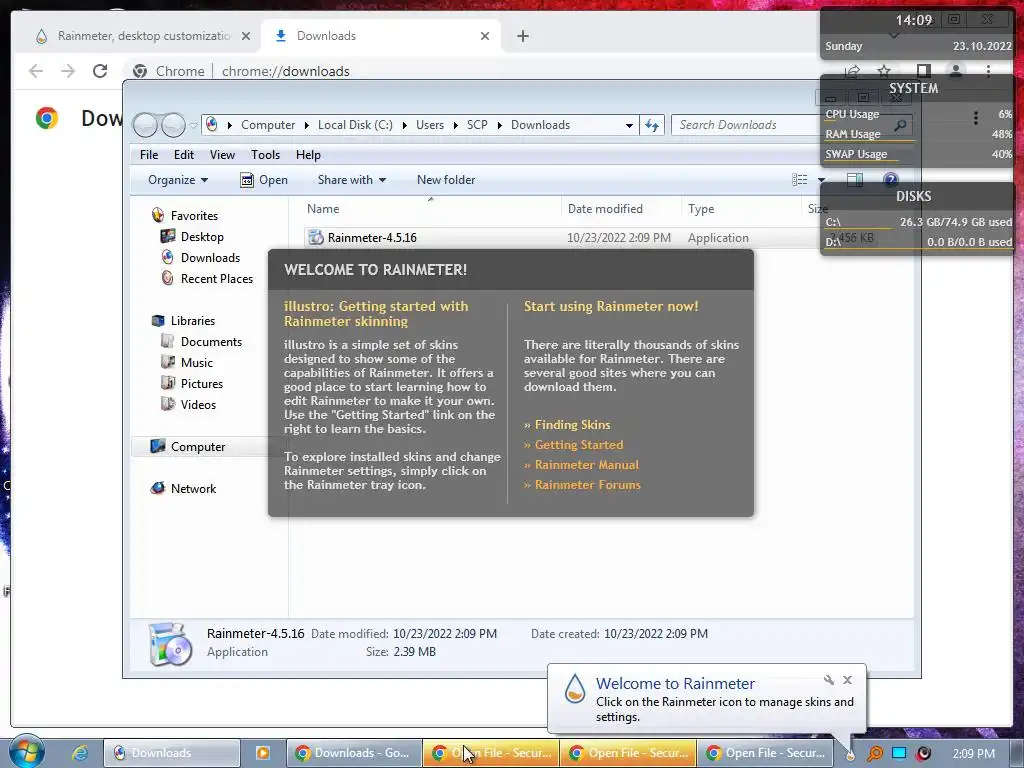Close the Downloads Chrome tab
This screenshot has width=1024, height=768.
485,36
